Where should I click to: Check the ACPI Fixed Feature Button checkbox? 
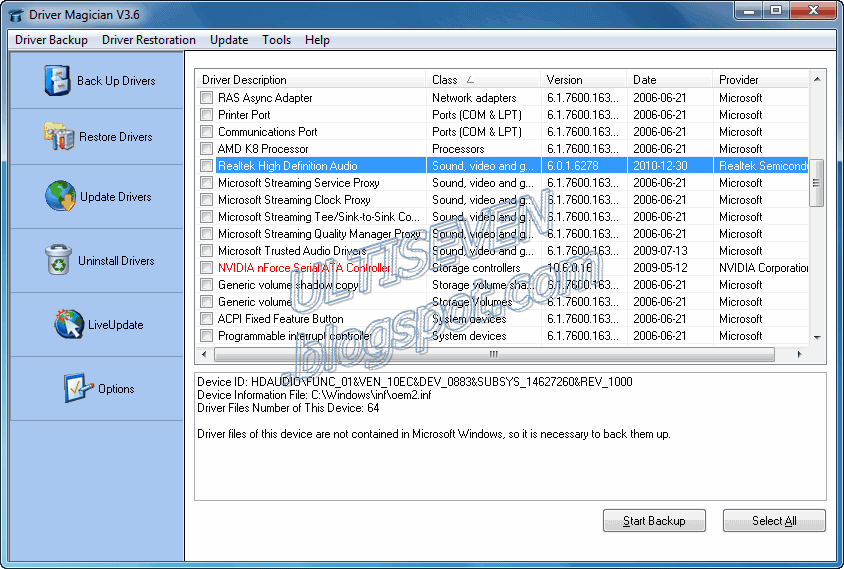(206, 319)
